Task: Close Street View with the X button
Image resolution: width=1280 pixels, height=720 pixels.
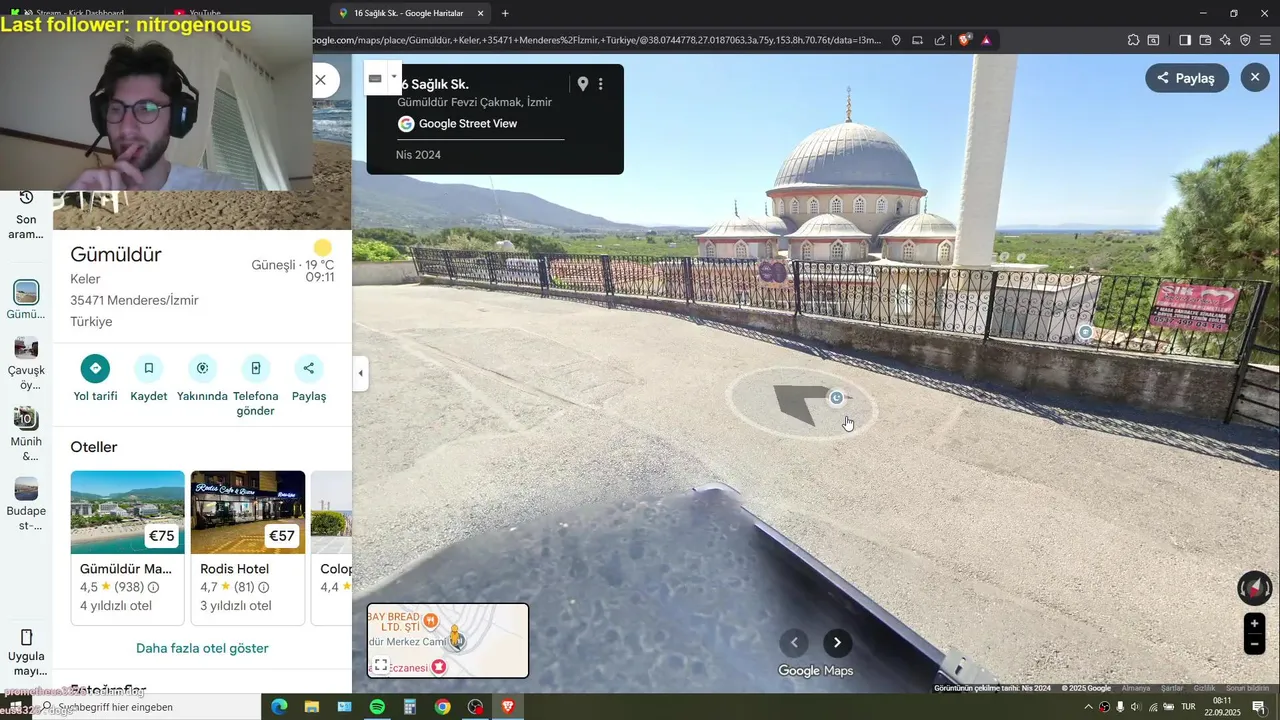Action: (1255, 77)
